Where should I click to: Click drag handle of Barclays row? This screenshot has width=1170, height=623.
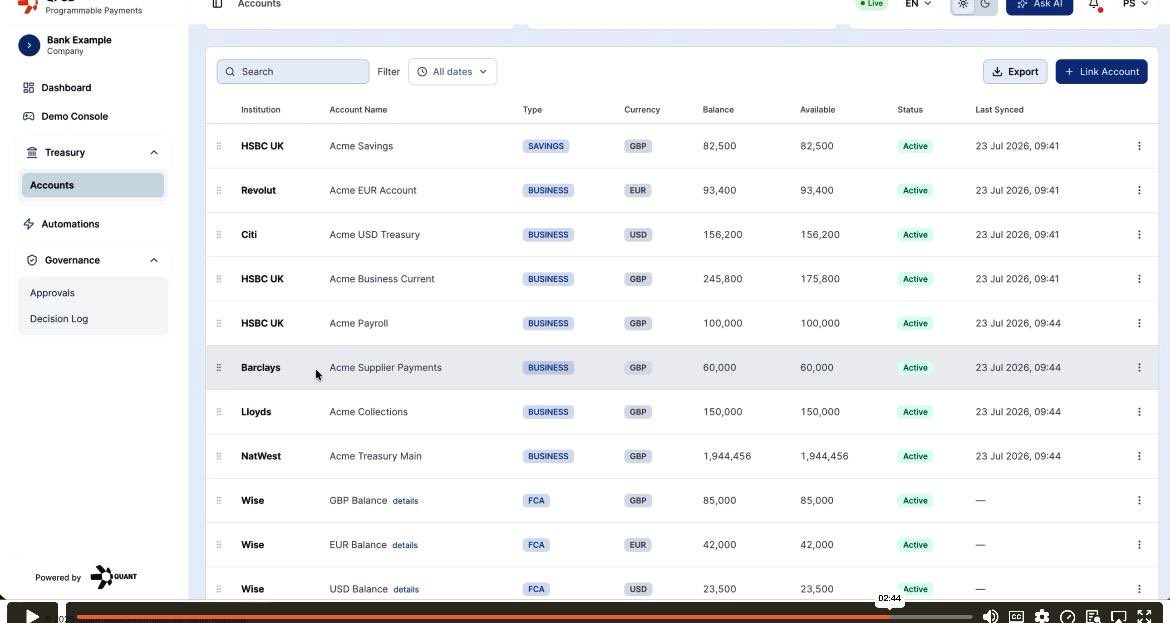[219, 368]
